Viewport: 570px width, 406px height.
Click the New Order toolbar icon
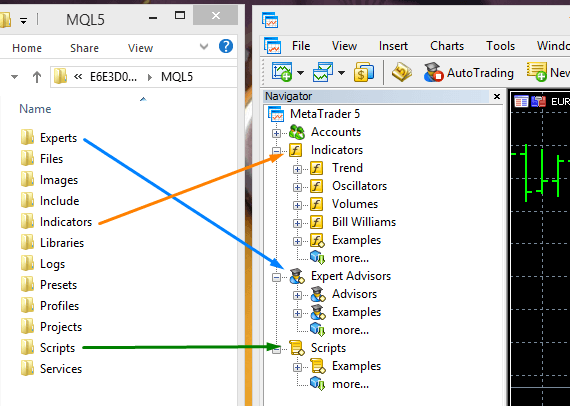pos(537,72)
